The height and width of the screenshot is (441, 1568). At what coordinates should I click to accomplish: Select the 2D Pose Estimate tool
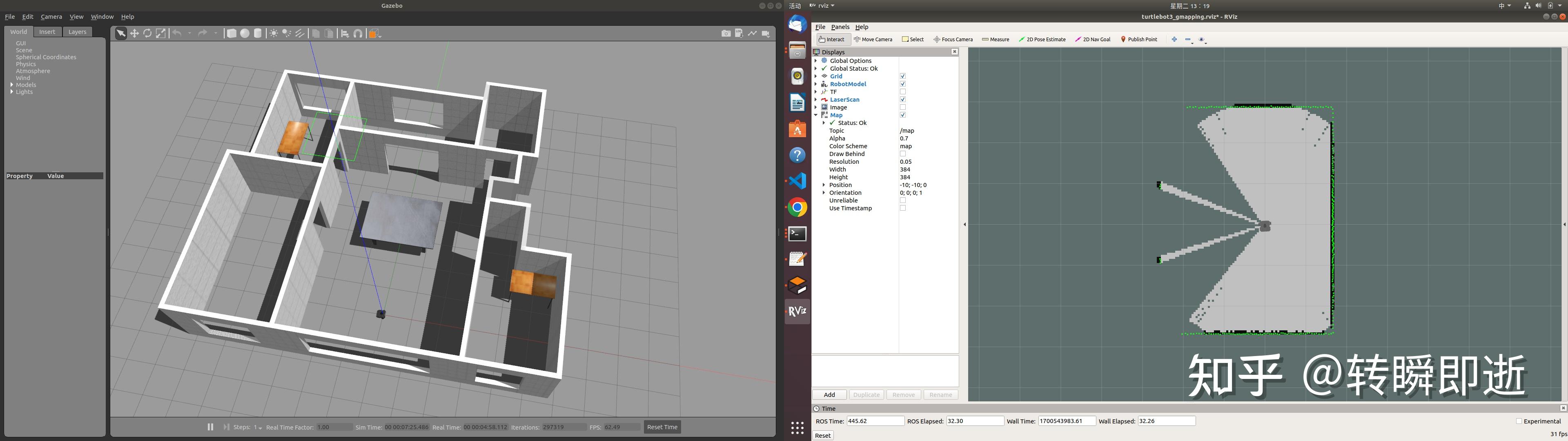click(x=1042, y=39)
